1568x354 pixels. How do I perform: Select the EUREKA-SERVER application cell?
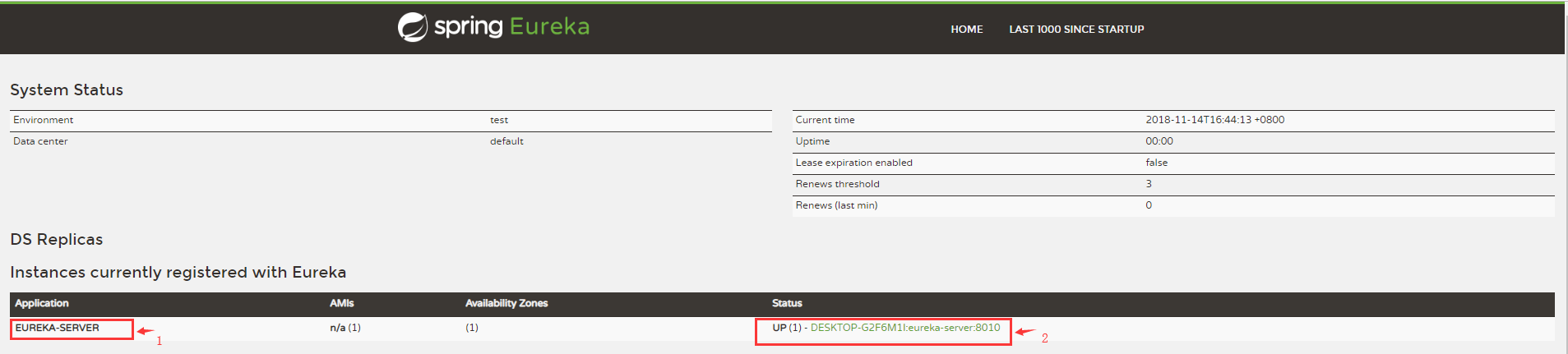[58, 328]
